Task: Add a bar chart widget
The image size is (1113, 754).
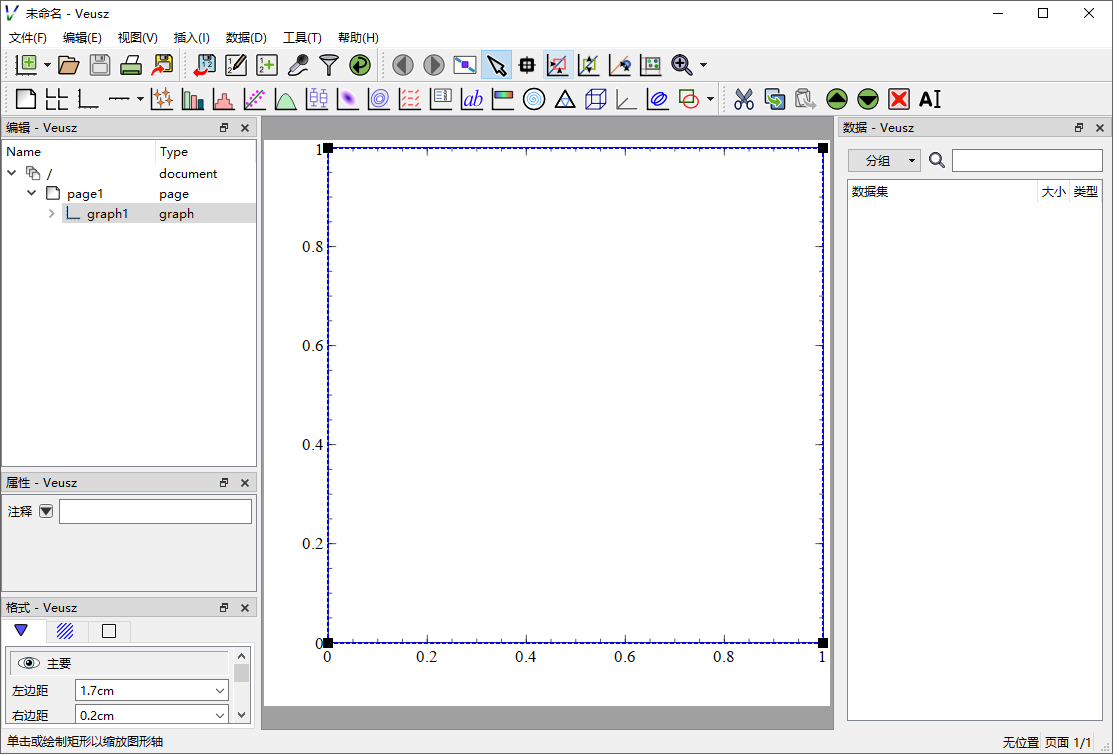Action: click(x=193, y=99)
